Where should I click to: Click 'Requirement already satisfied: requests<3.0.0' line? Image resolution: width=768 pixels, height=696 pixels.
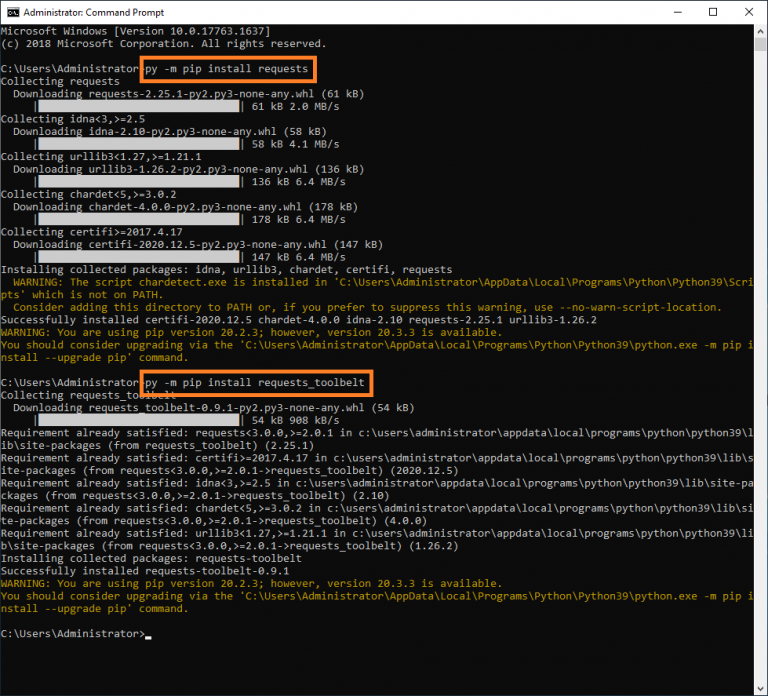[377, 439]
